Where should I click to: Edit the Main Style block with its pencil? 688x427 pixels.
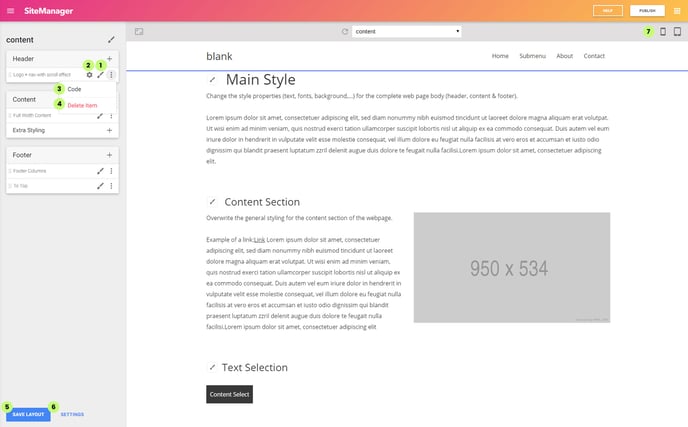pyautogui.click(x=212, y=80)
